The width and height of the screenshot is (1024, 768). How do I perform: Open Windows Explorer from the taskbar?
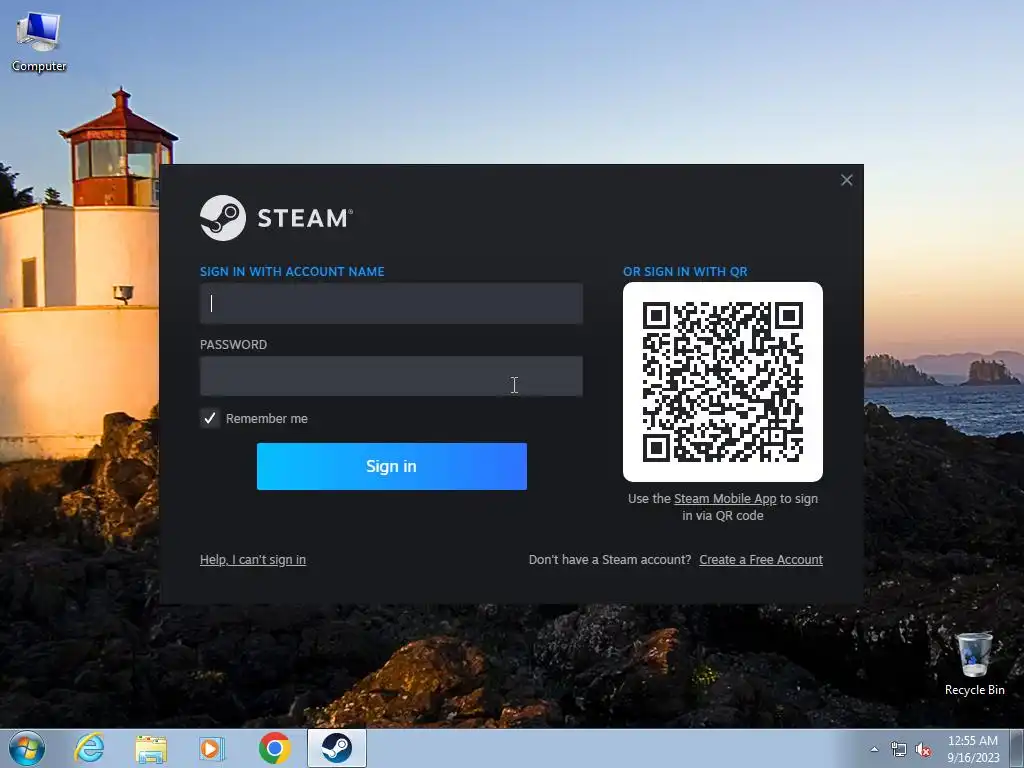tap(151, 748)
